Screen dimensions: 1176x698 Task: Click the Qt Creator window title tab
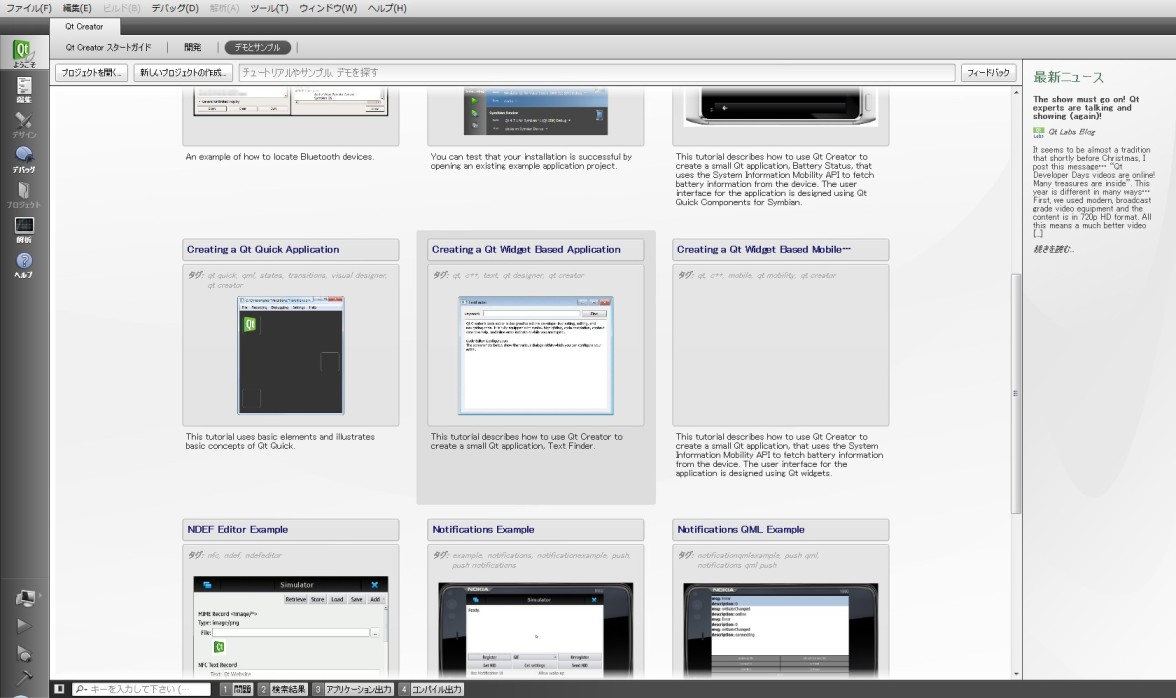84,26
